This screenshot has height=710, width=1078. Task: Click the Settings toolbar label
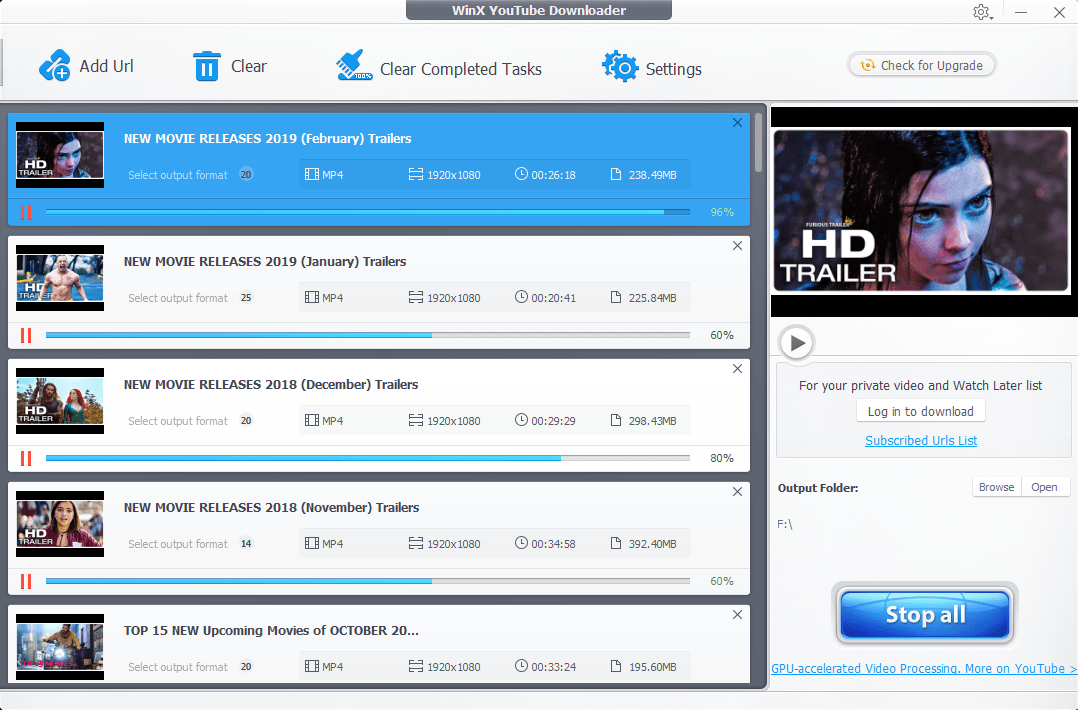[x=674, y=69]
